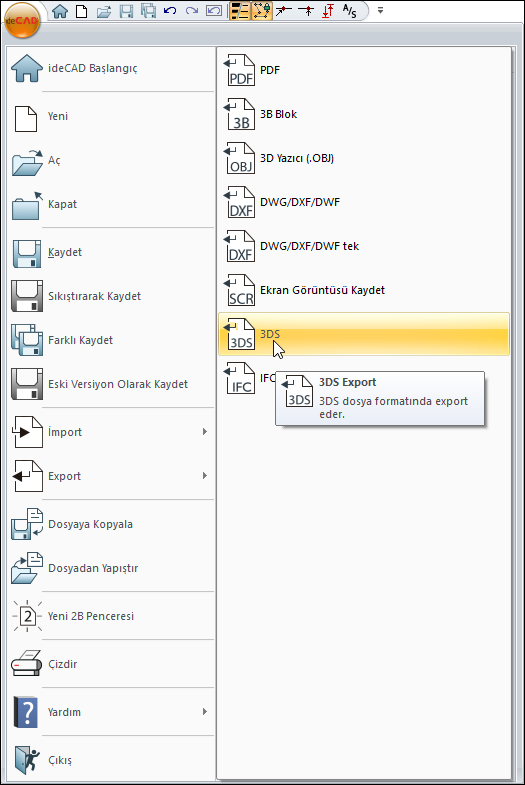Select 3D Yazıcı (.OBJ) export option

(x=364, y=158)
